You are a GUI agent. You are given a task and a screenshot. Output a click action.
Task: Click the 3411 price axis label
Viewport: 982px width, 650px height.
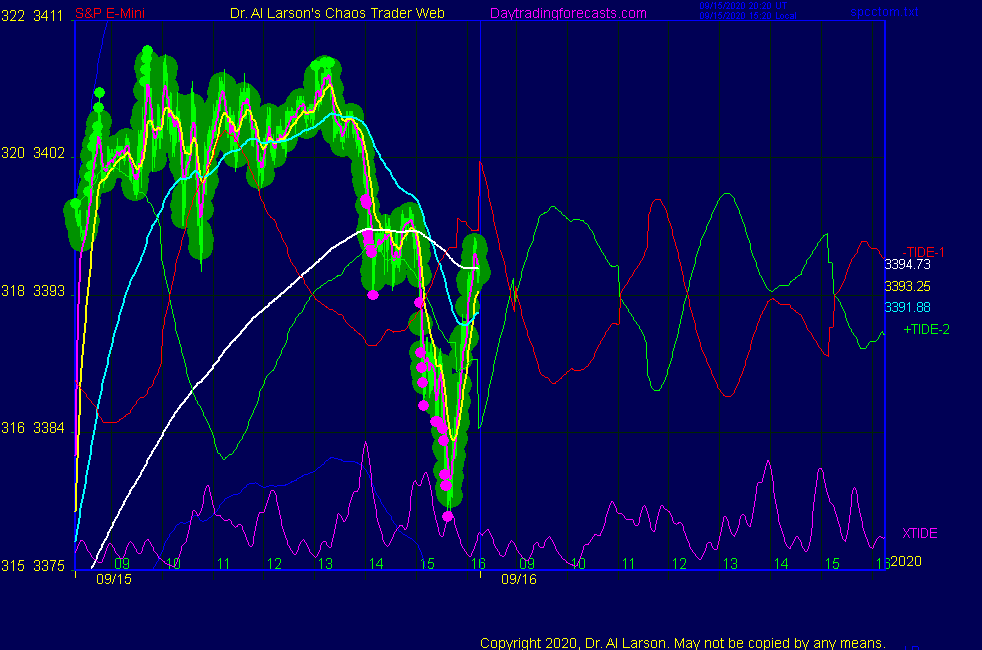click(x=48, y=15)
